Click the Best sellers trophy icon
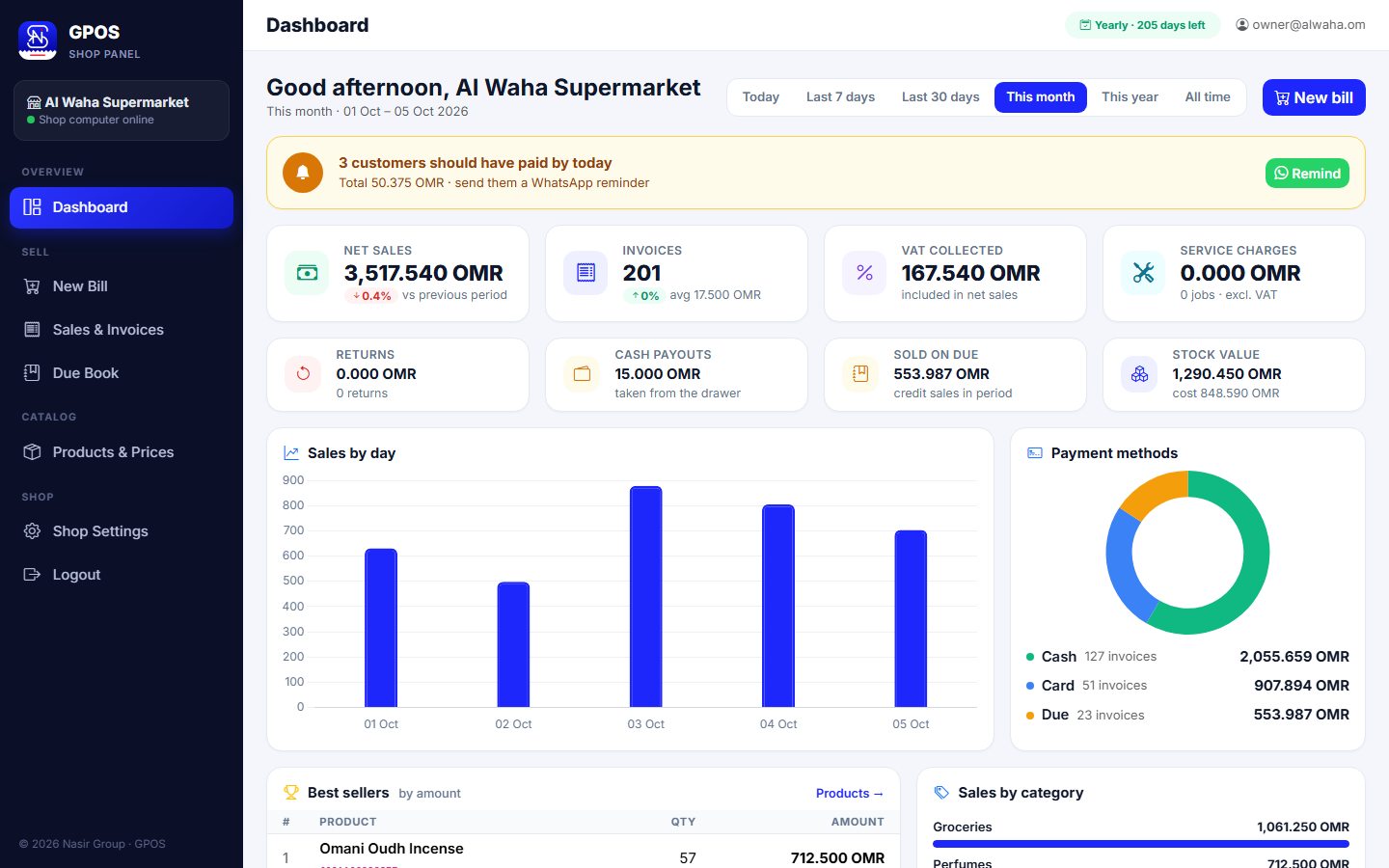The height and width of the screenshot is (868, 1389). click(290, 793)
